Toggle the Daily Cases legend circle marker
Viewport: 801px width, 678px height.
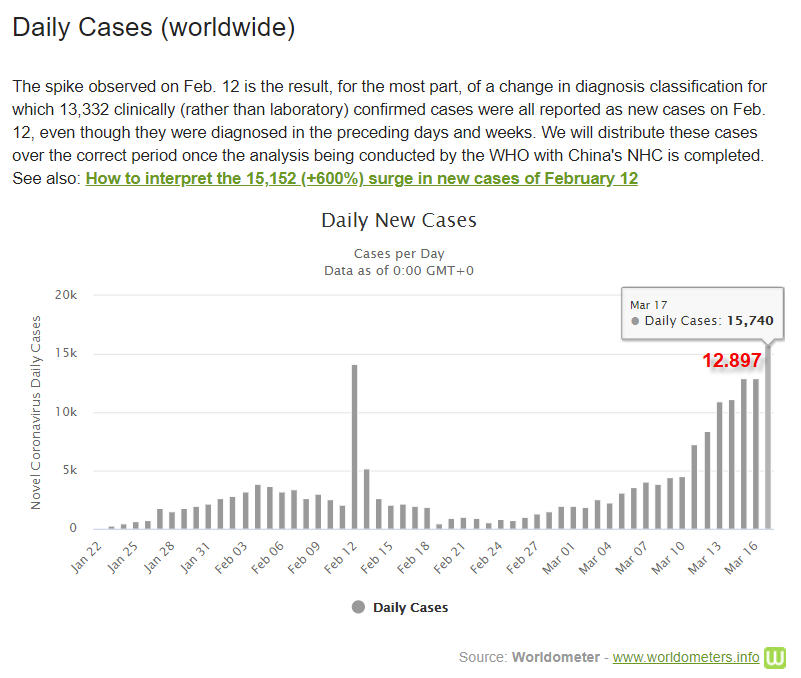click(x=359, y=607)
